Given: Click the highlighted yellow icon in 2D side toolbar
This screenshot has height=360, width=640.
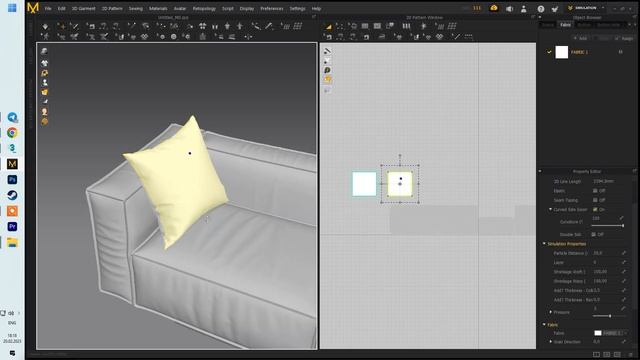Looking at the screenshot, I should coord(327,80).
